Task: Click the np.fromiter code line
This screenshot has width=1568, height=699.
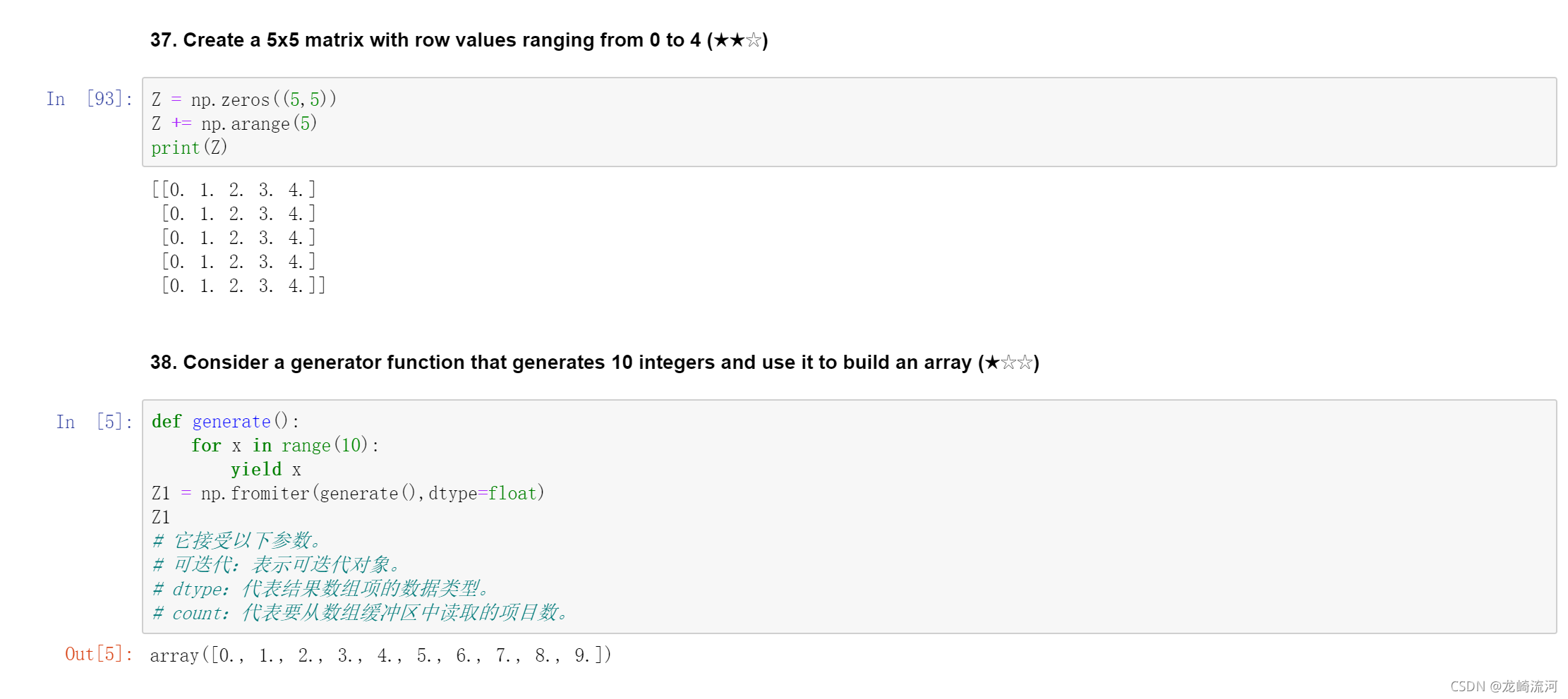Action: (x=348, y=494)
